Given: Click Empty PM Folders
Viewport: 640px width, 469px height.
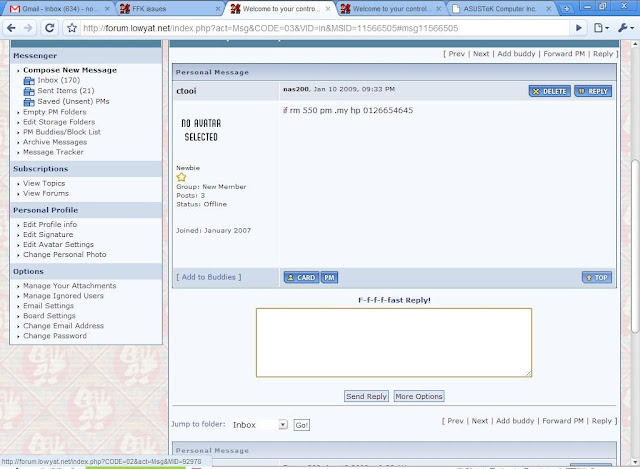Looking at the screenshot, I should click(55, 112).
